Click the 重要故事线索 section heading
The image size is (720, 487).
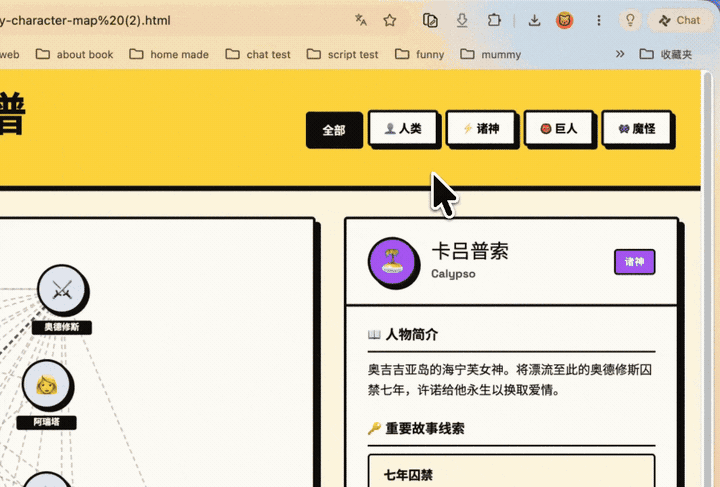pos(425,429)
